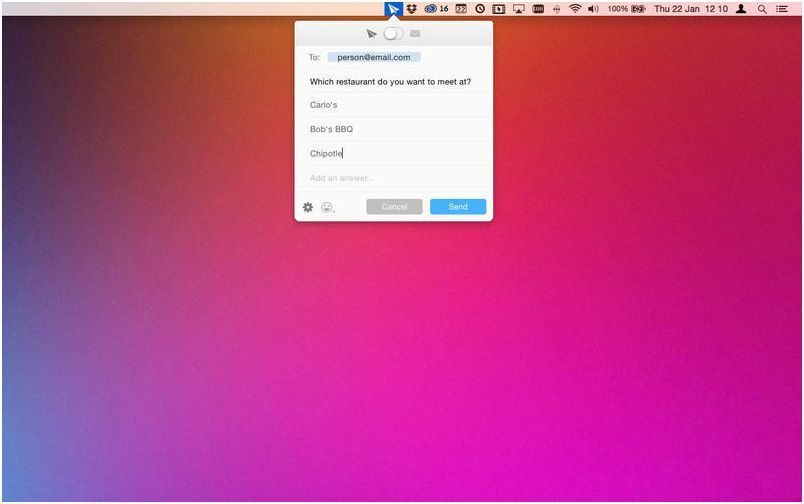Open the Wi-Fi status menu
The image size is (804, 504).
point(575,8)
